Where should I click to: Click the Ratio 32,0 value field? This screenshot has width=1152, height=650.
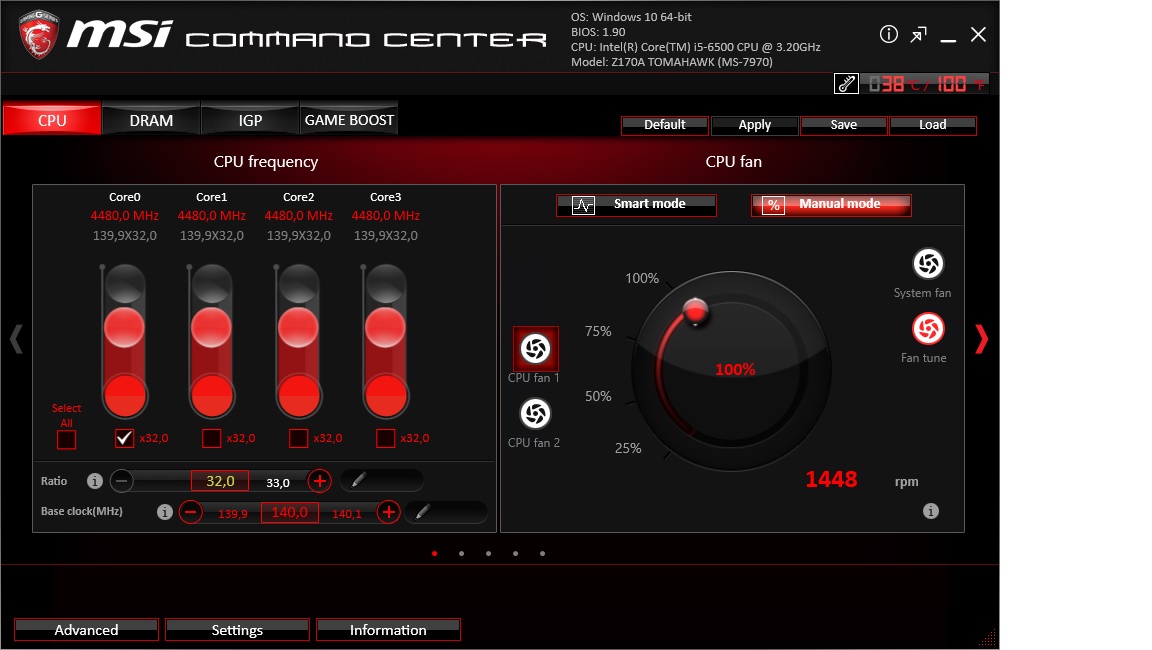[220, 481]
